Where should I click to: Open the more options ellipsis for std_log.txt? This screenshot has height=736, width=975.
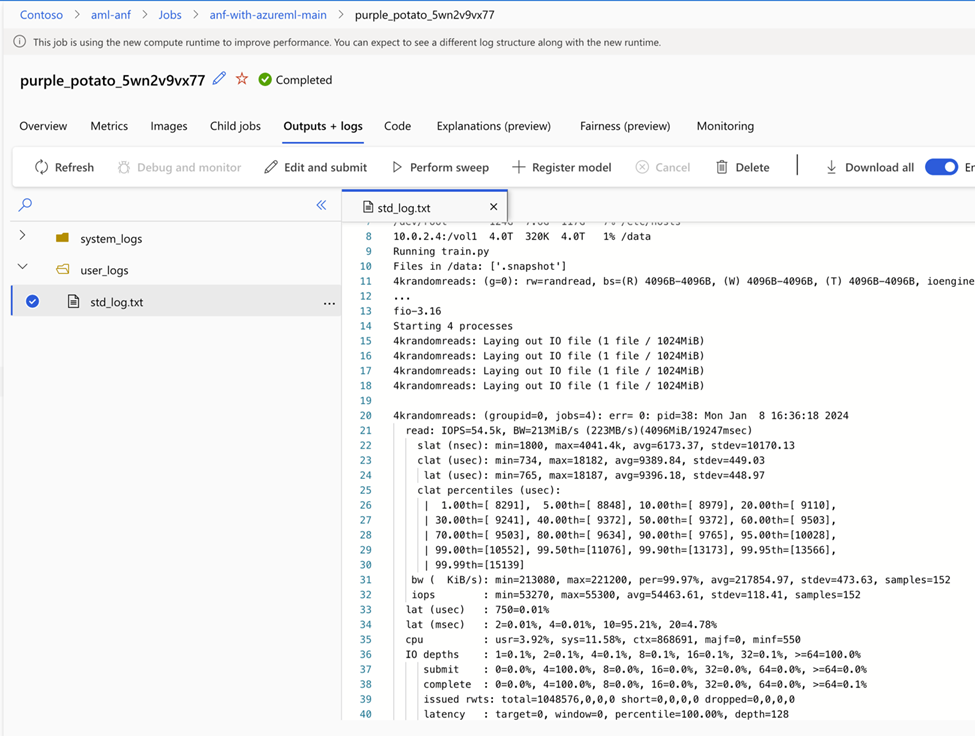tap(329, 303)
